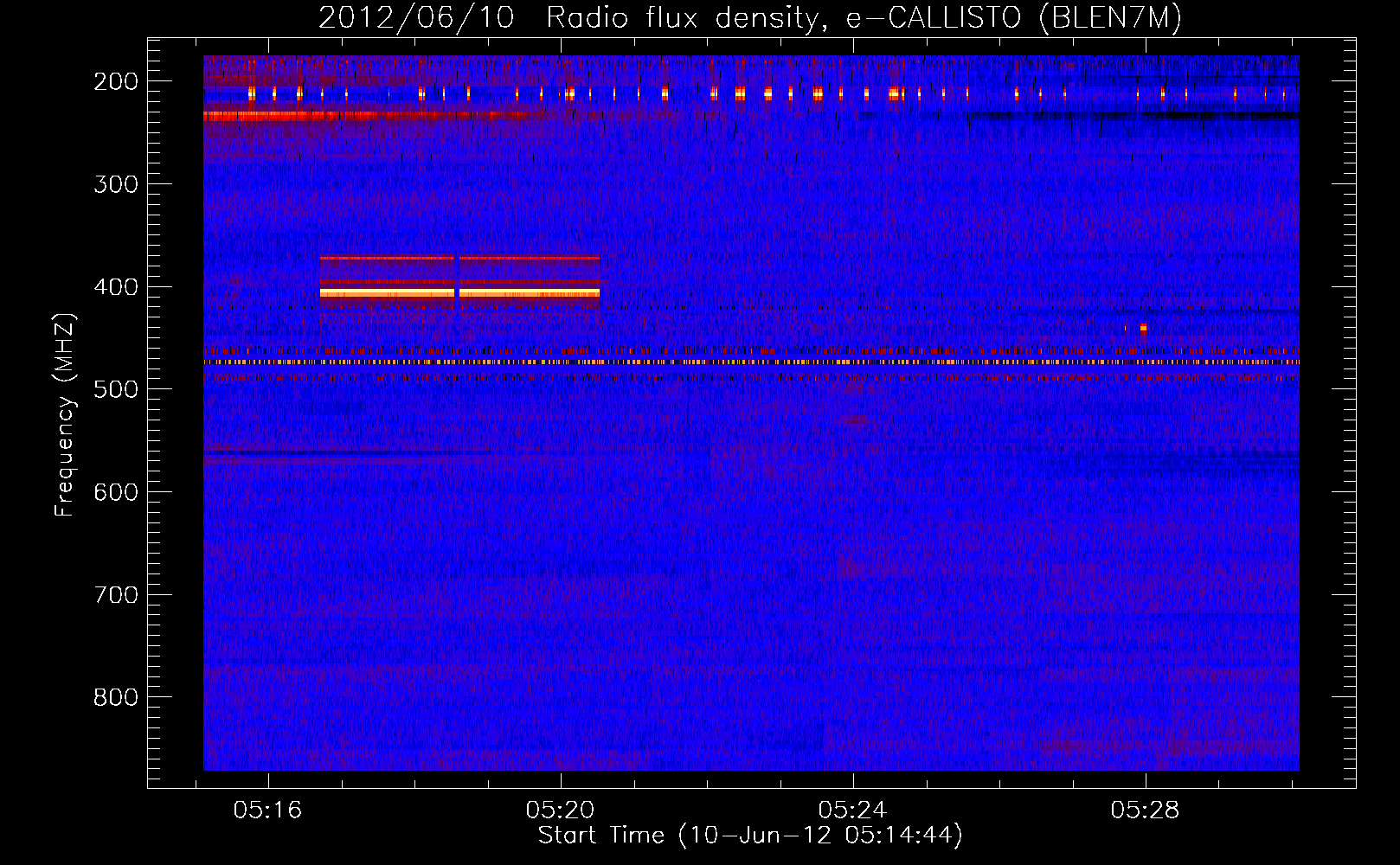Click the 05:24 time tick label
Viewport: 1400px width, 865px height.
(852, 811)
